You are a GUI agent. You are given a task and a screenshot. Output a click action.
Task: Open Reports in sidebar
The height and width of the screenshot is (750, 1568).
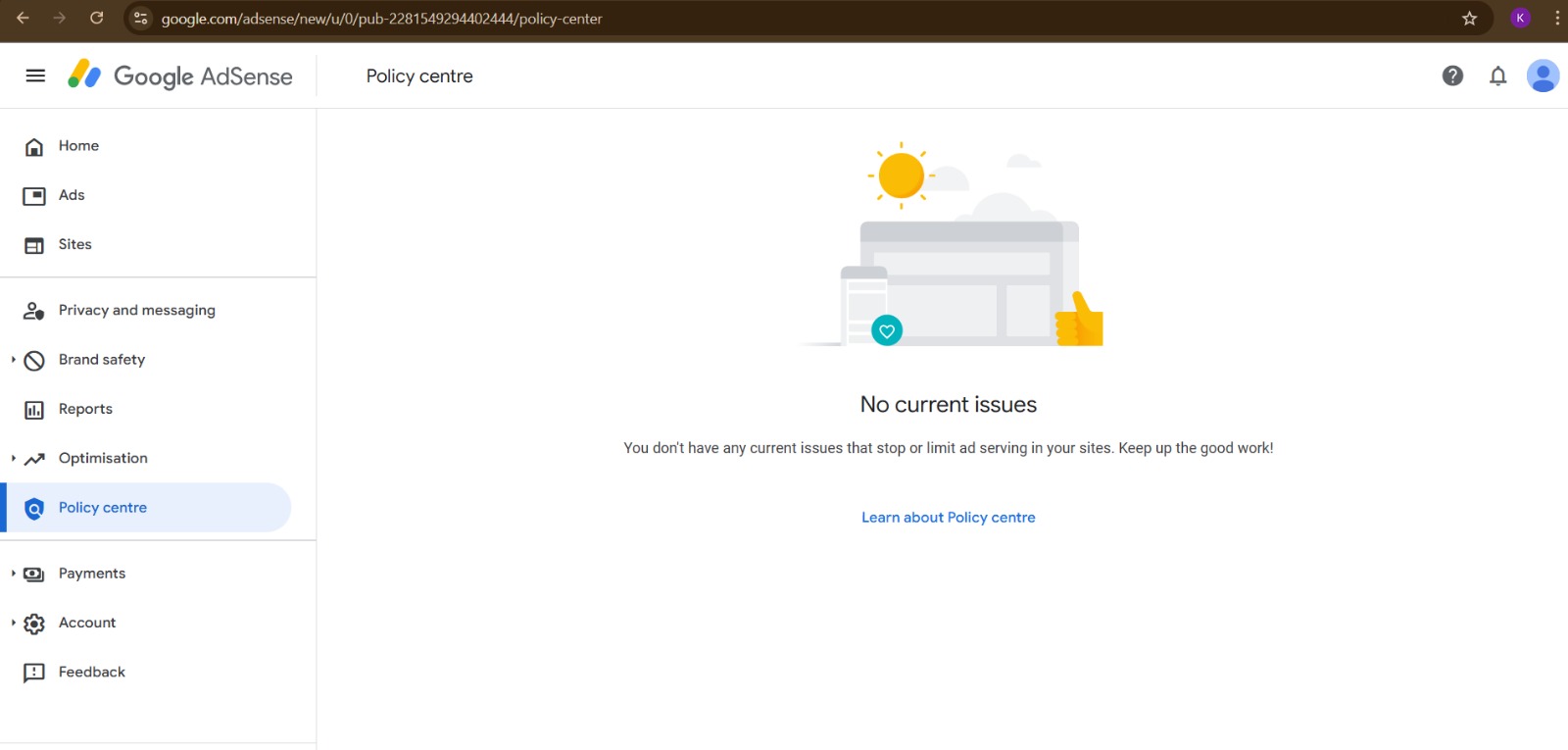tap(85, 409)
